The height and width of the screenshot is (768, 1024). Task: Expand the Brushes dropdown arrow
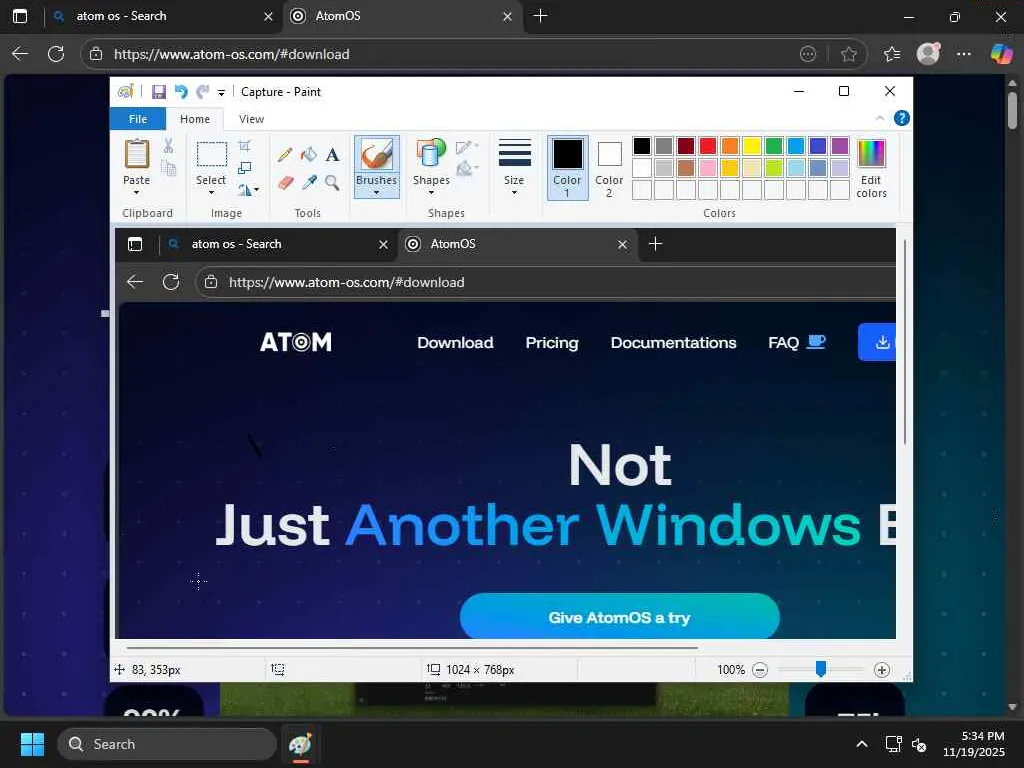[377, 193]
